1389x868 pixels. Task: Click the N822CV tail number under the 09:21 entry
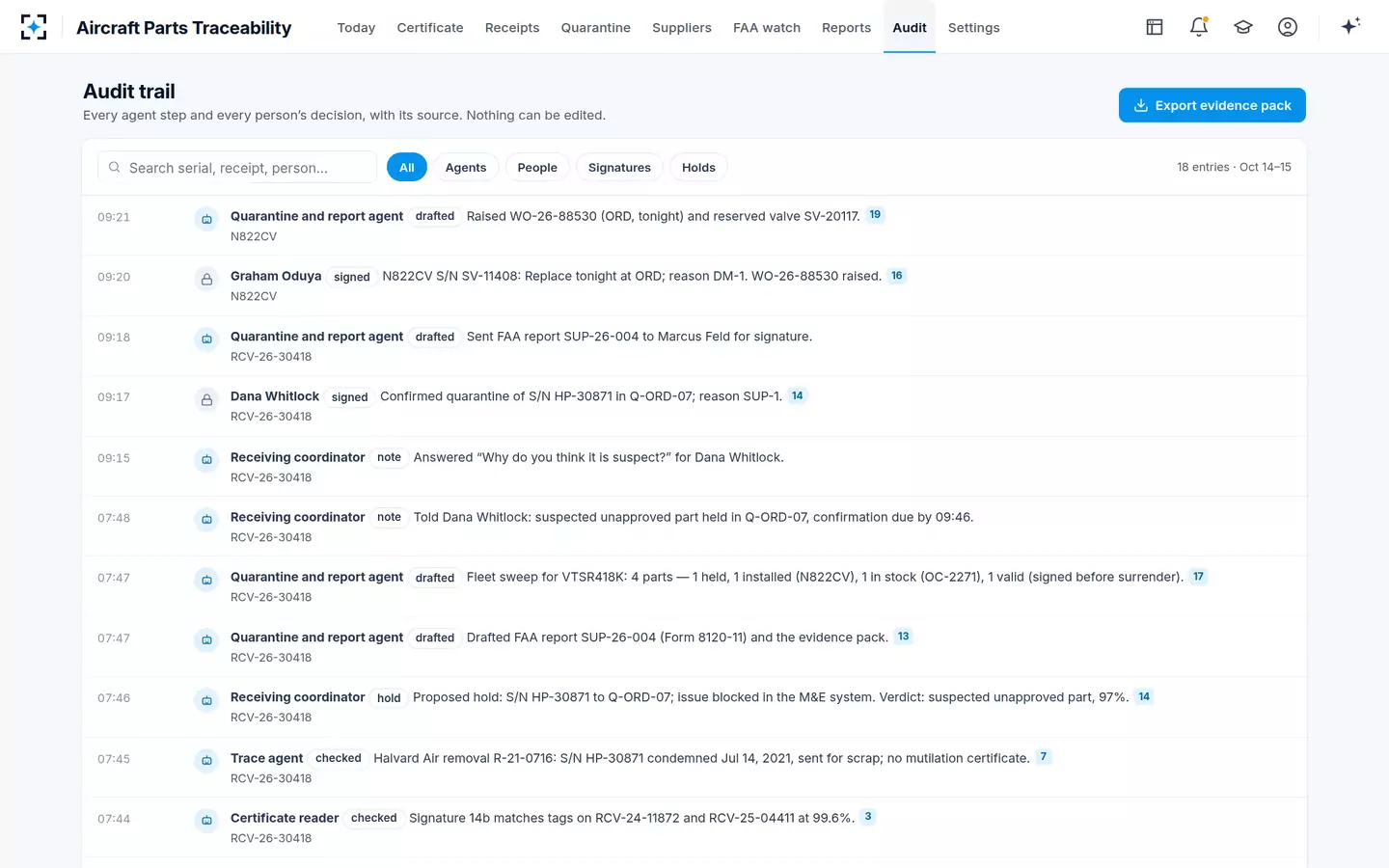254,236
